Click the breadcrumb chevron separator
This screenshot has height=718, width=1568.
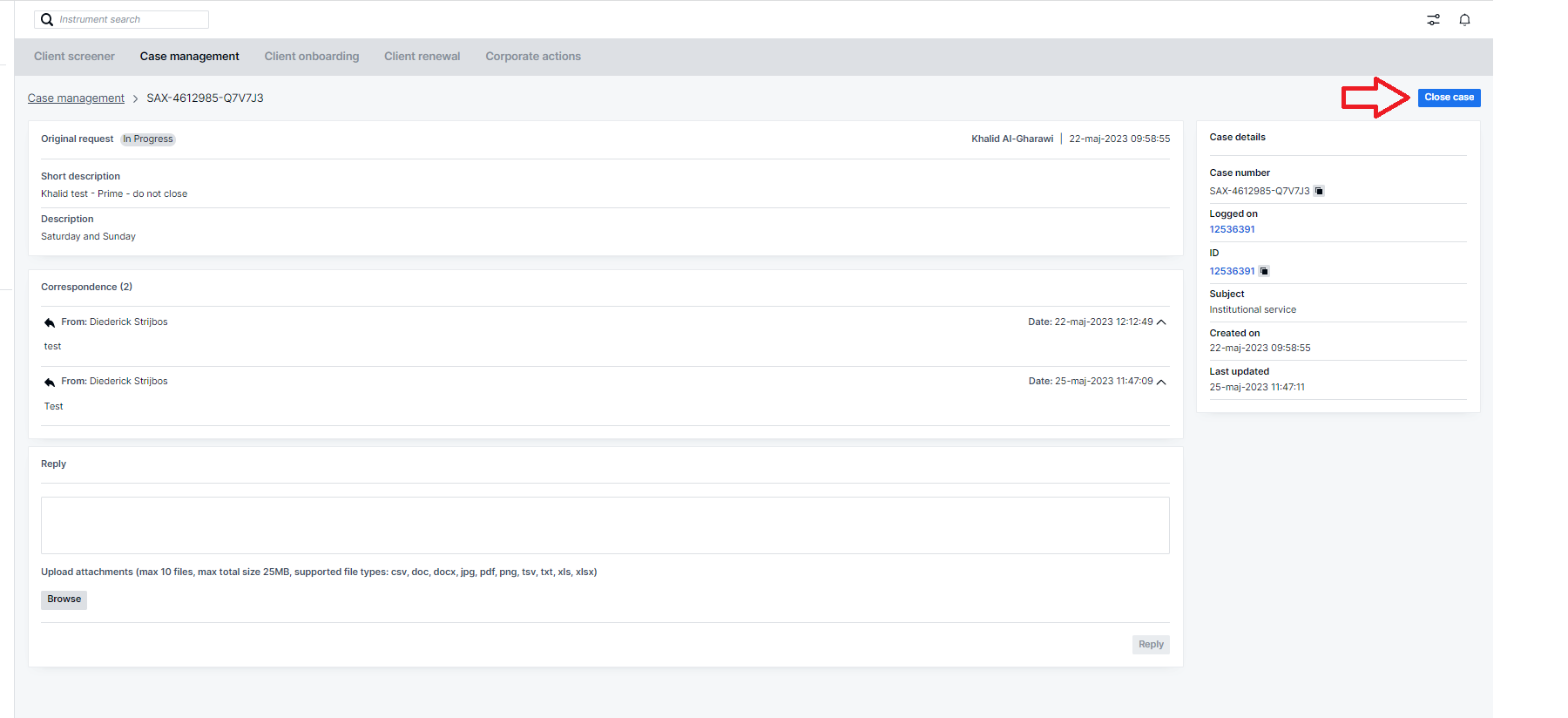pyautogui.click(x=135, y=98)
